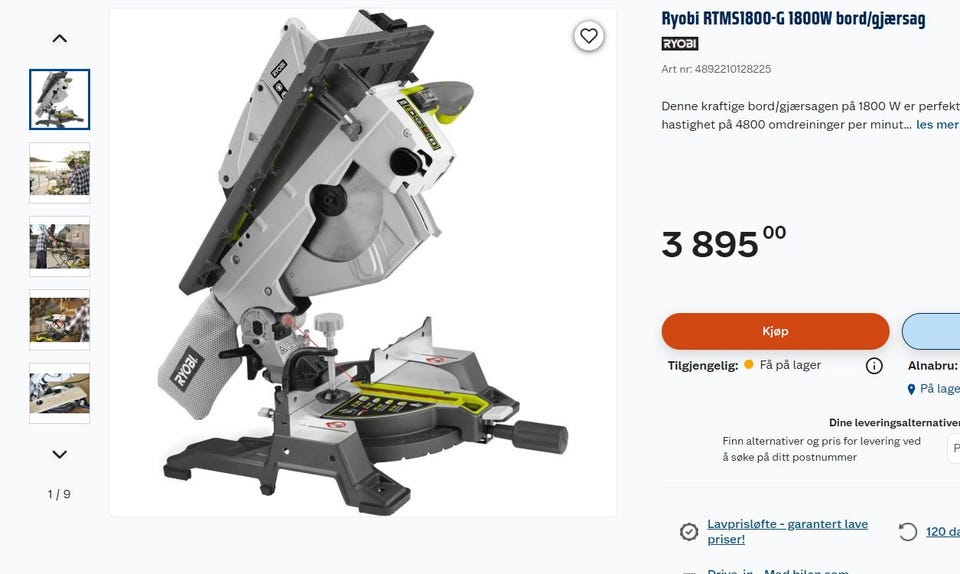Open Lavprisløfte garantert lave priser link
This screenshot has width=960, height=574.
click(x=787, y=531)
